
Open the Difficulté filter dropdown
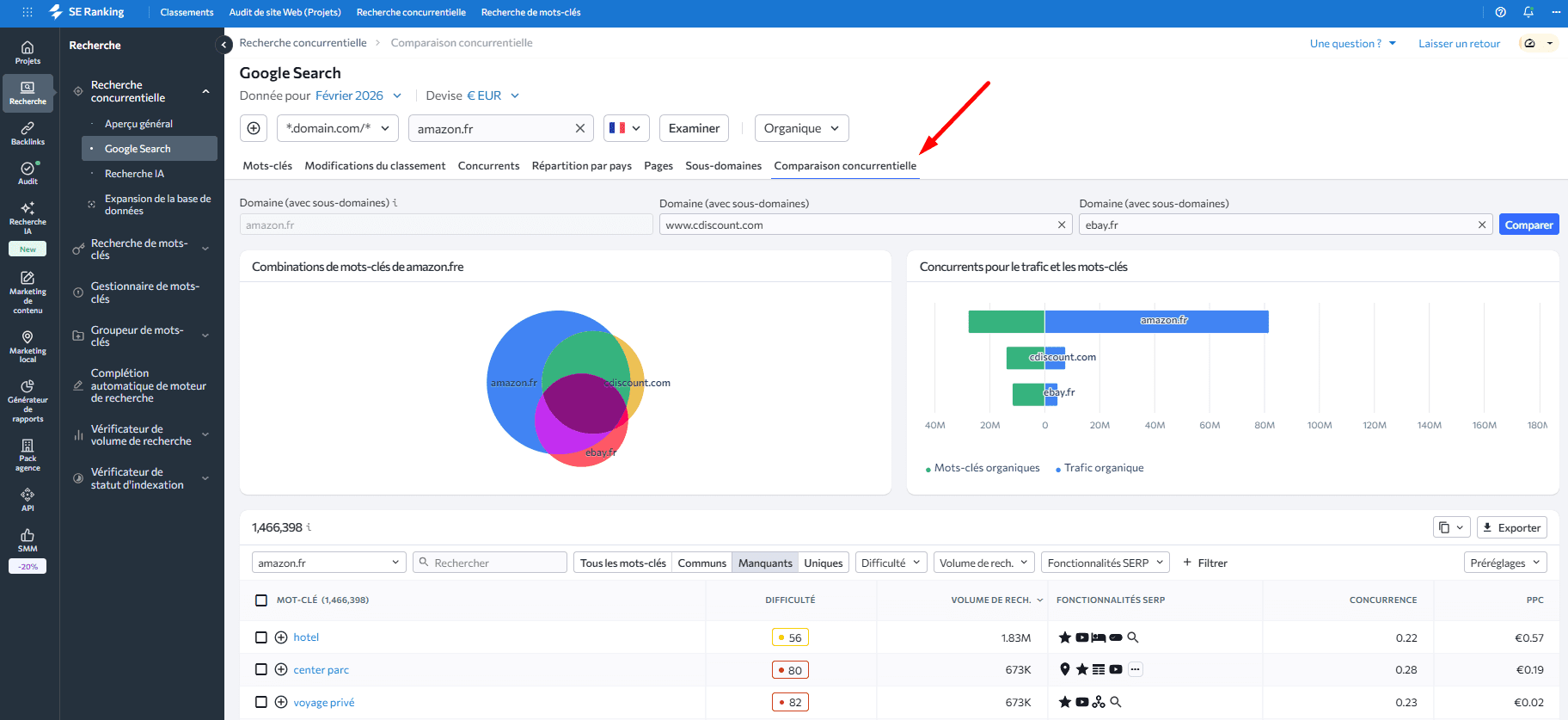tap(891, 563)
